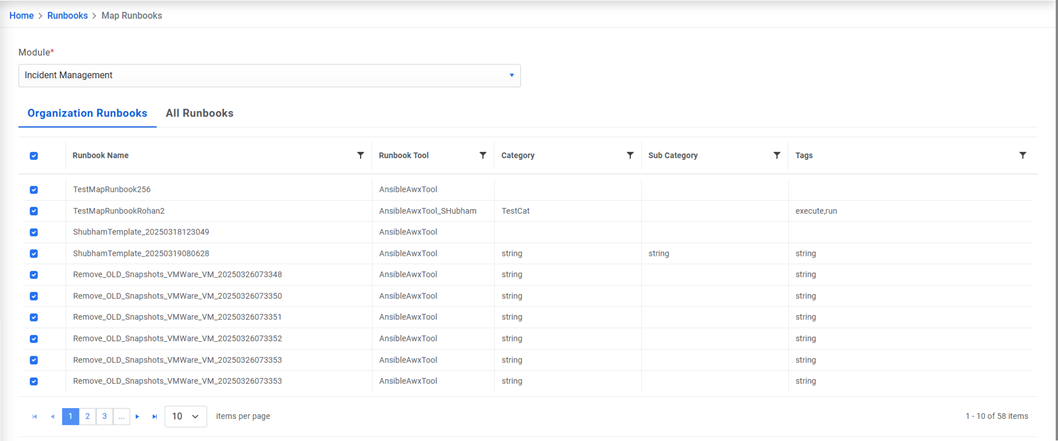Image resolution: width=1058 pixels, height=441 pixels.
Task: Open the Sub Category column filter
Action: pyautogui.click(x=777, y=156)
